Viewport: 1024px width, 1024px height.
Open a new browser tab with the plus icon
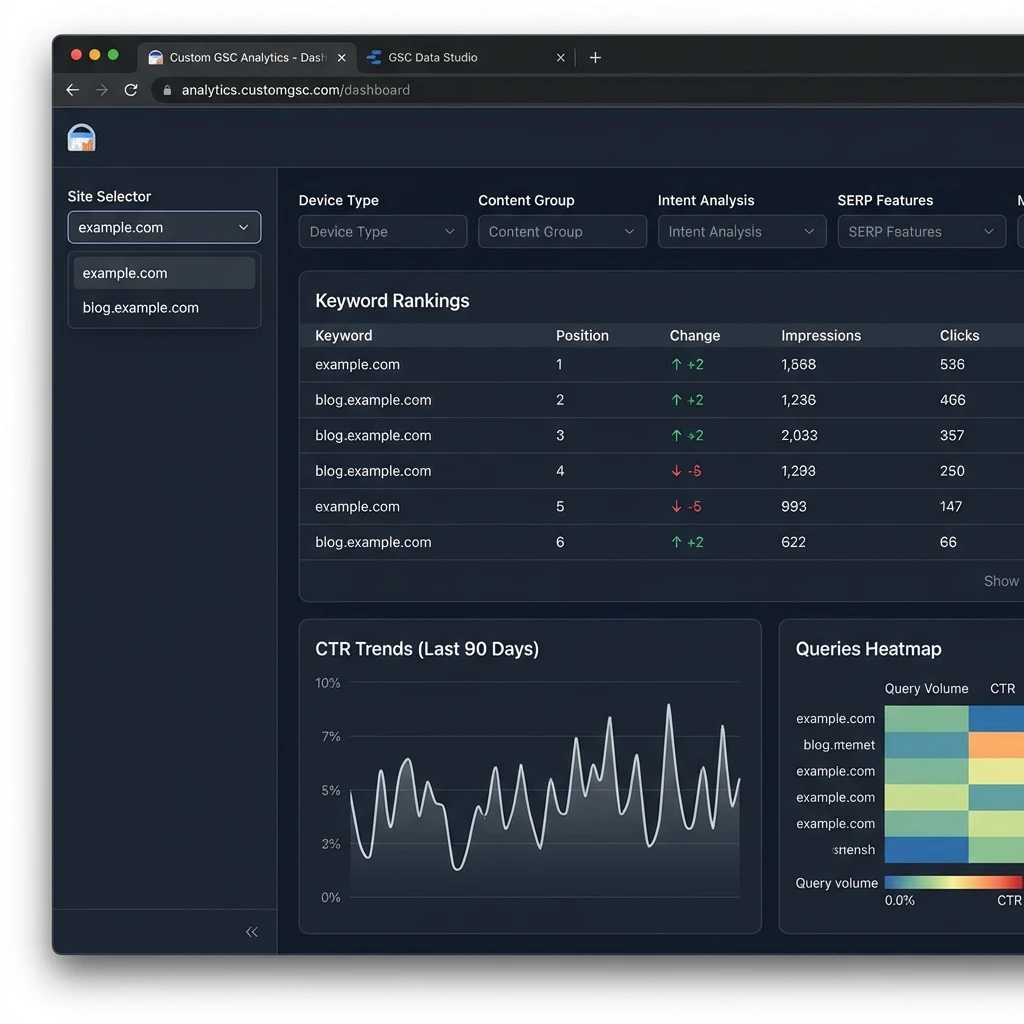595,57
